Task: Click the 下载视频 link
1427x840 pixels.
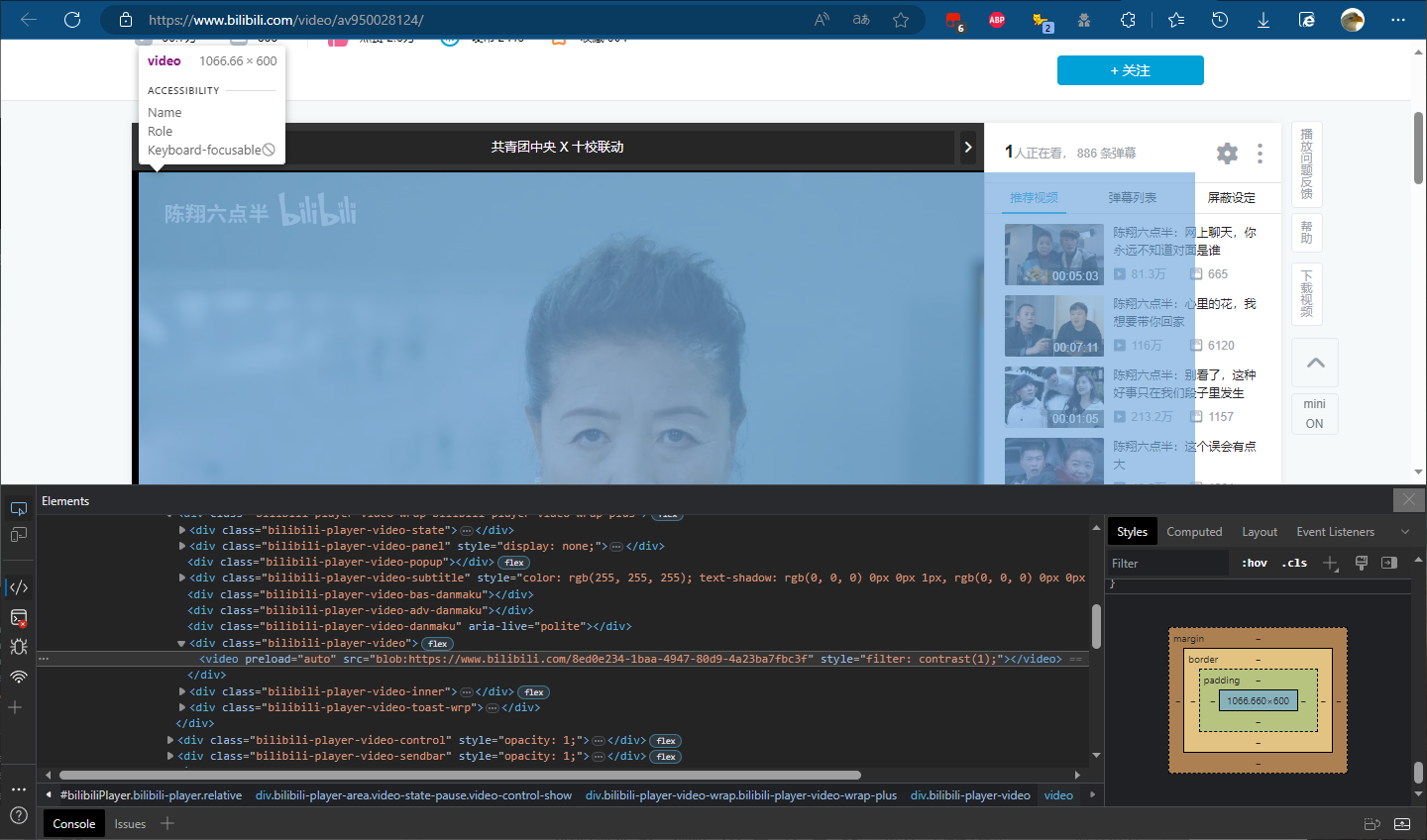Action: point(1306,294)
